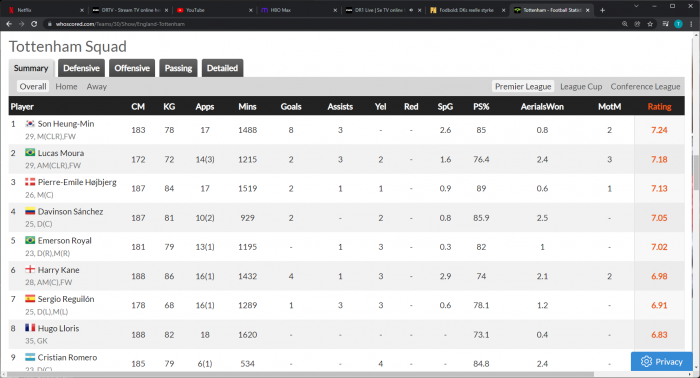Click the vertical page scrollbar thumb

click(696, 172)
